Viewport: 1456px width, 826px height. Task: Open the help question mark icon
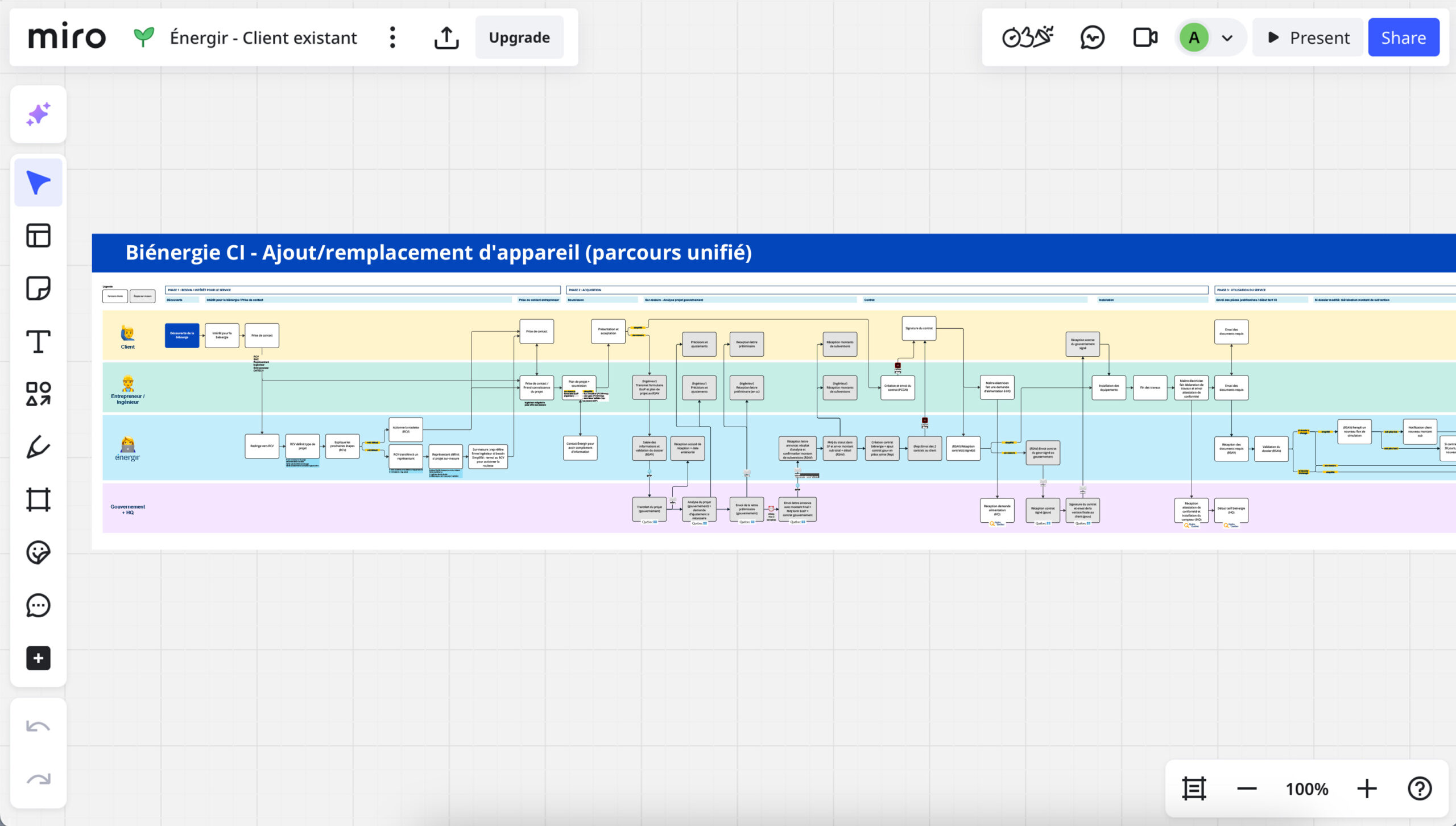tap(1420, 789)
